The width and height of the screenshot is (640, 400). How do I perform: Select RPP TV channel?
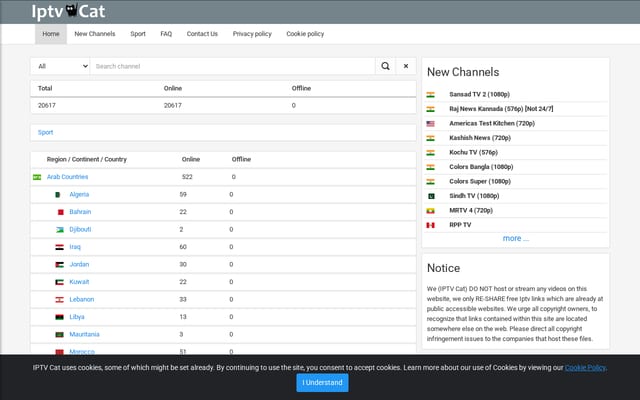click(x=460, y=225)
